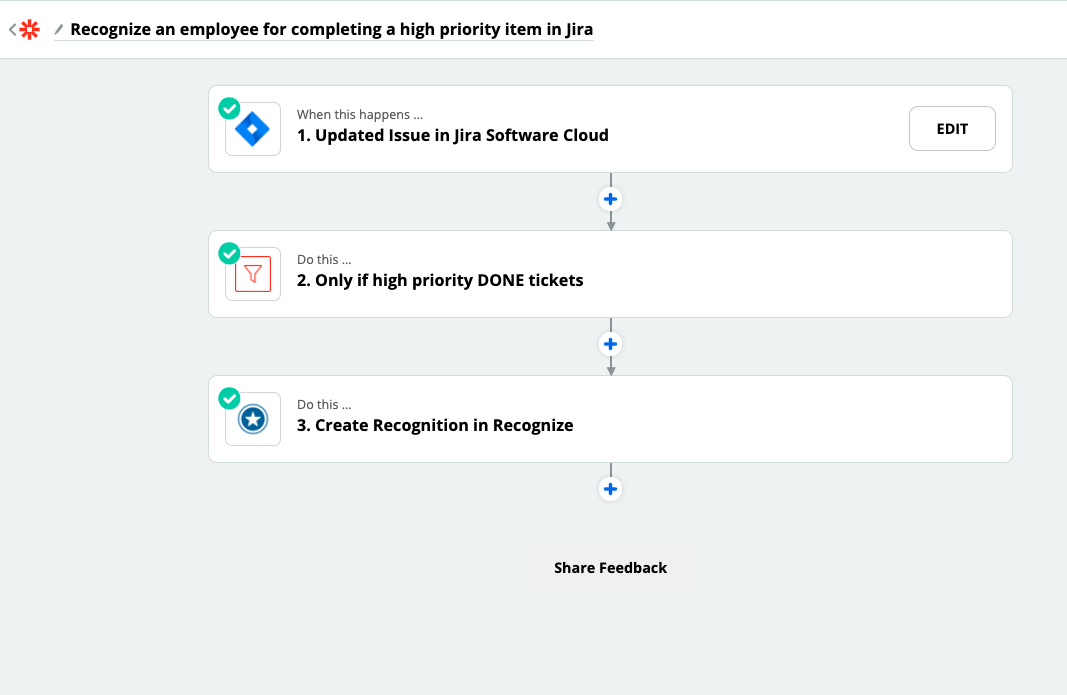
Task: Click the green checkmark on the filter step
Action: click(x=227, y=251)
